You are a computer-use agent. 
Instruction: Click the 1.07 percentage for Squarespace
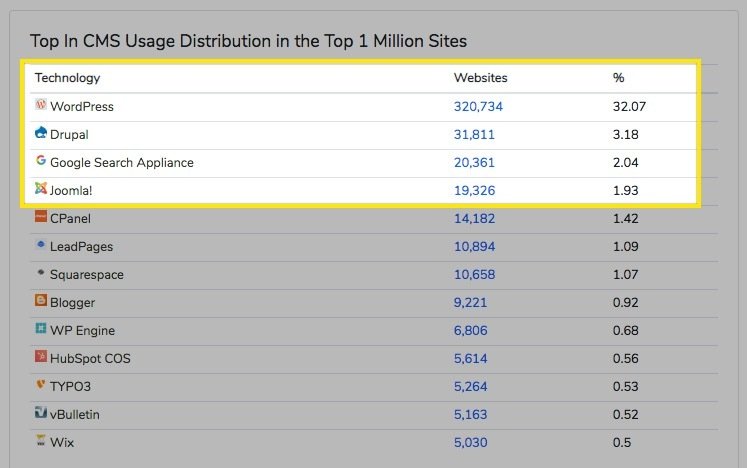click(x=626, y=275)
